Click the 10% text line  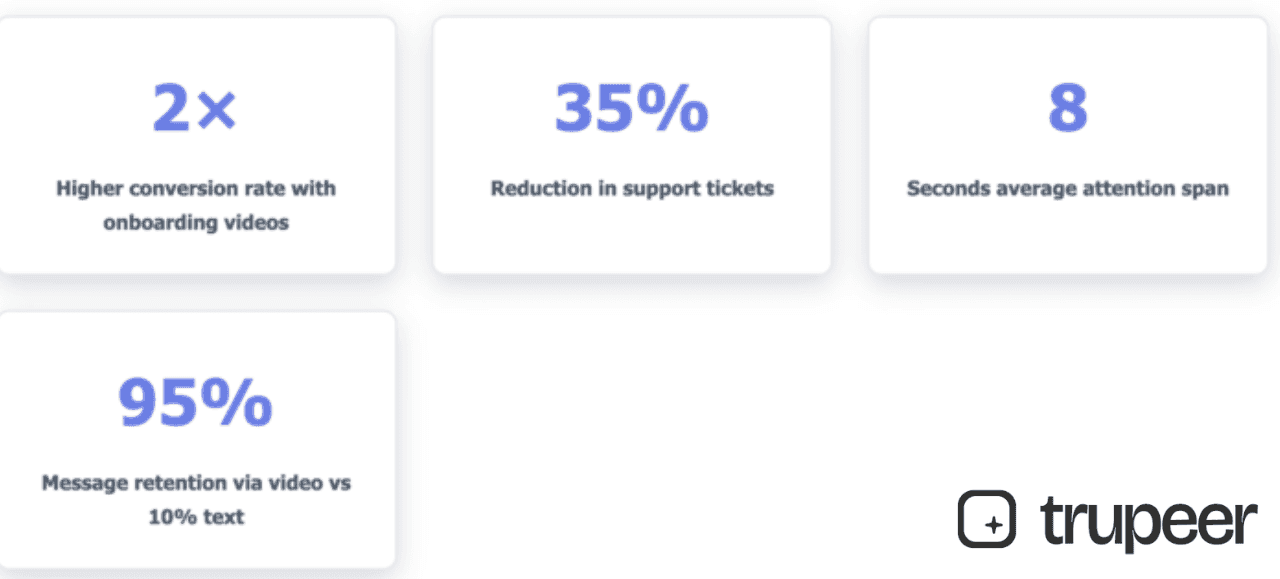pos(196,517)
